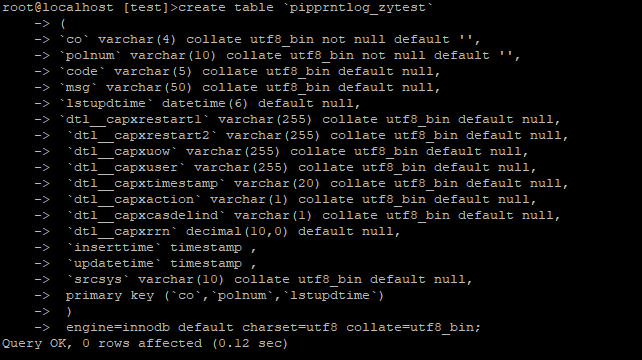Click the primary key definition line

[x=225, y=295]
